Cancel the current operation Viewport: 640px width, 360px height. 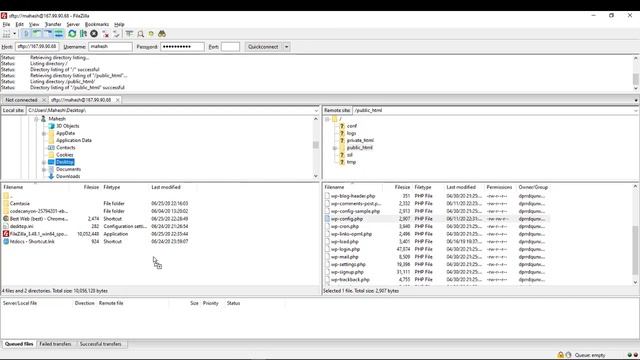pyautogui.click(x=94, y=34)
